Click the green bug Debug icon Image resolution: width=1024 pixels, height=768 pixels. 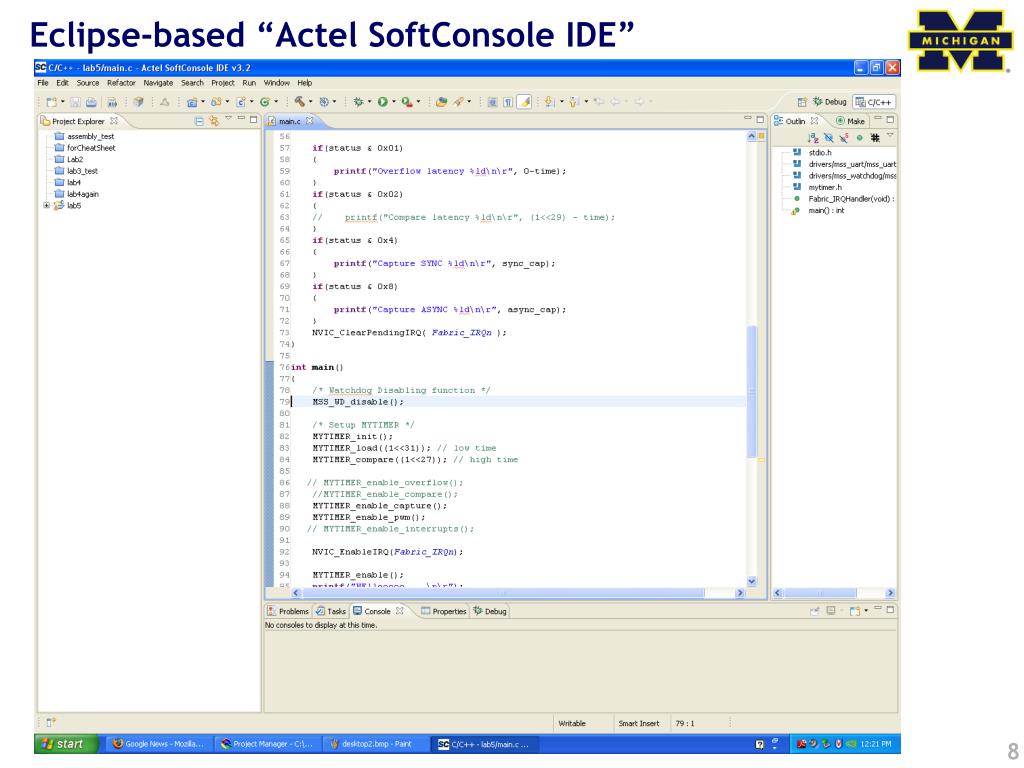tap(358, 102)
